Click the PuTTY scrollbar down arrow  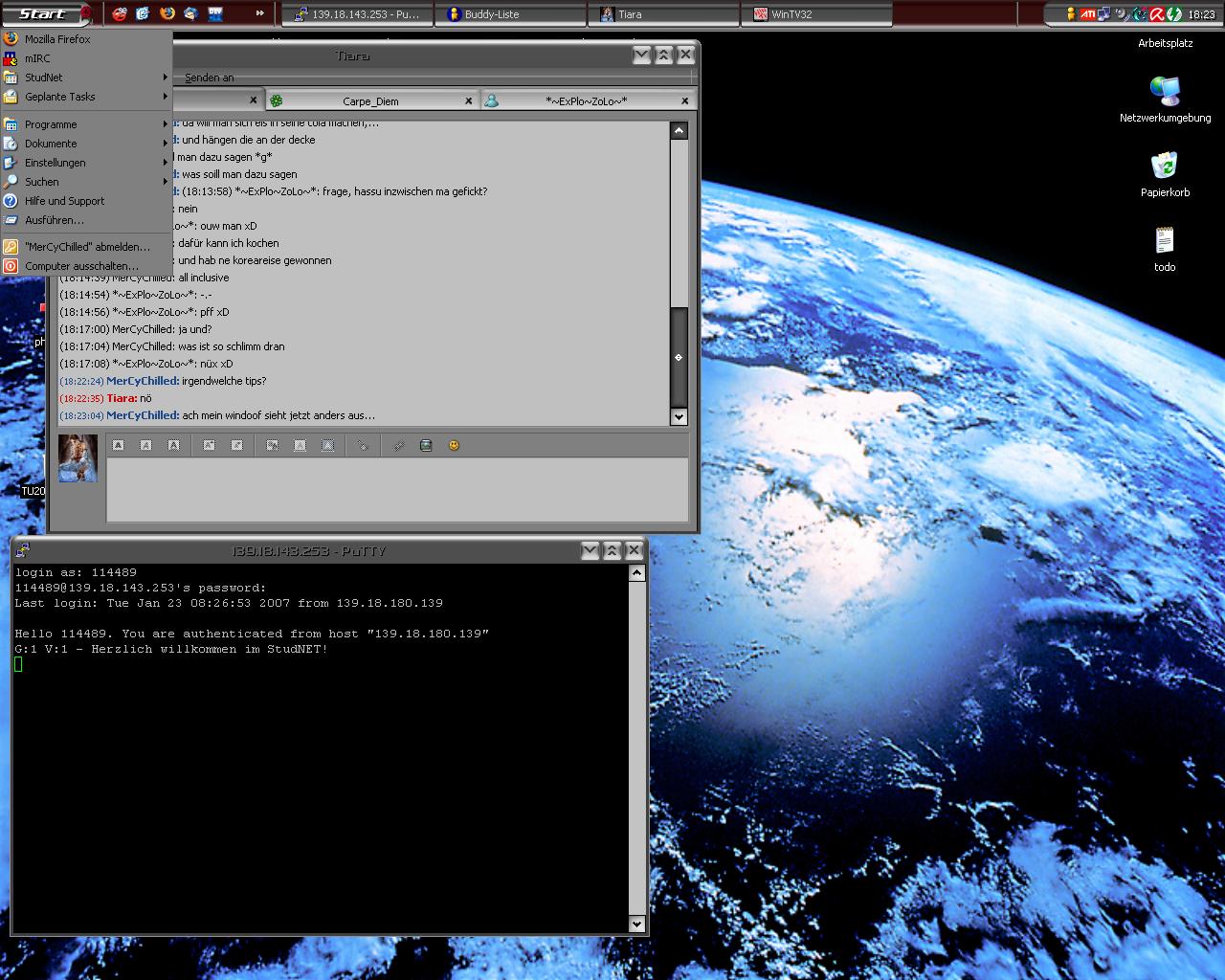pyautogui.click(x=636, y=924)
